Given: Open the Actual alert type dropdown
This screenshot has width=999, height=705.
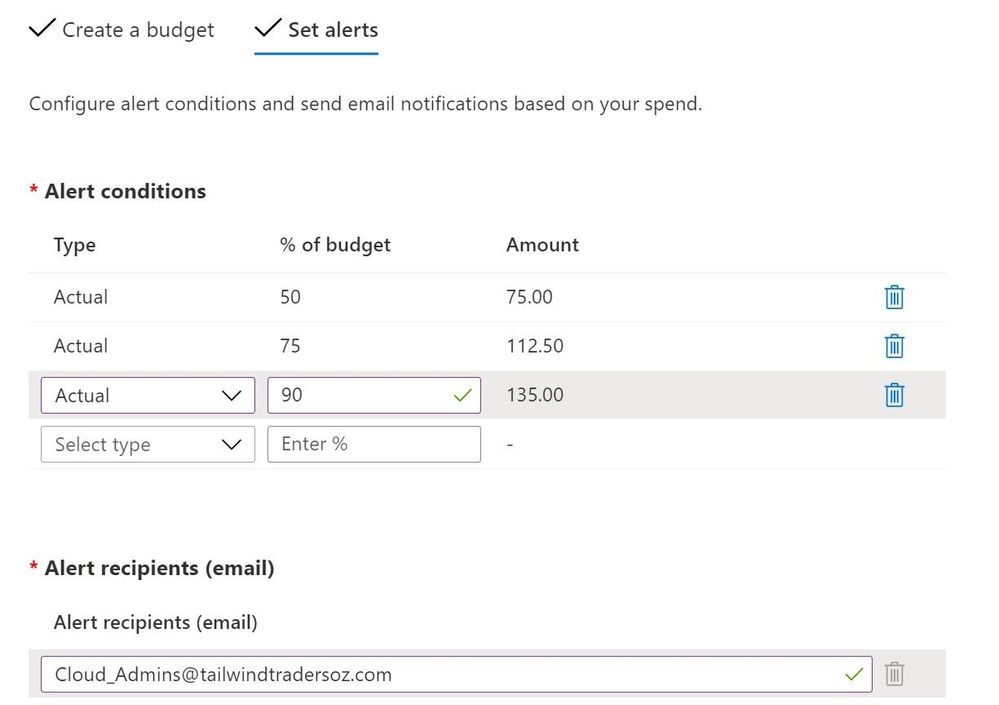Looking at the screenshot, I should (x=148, y=395).
